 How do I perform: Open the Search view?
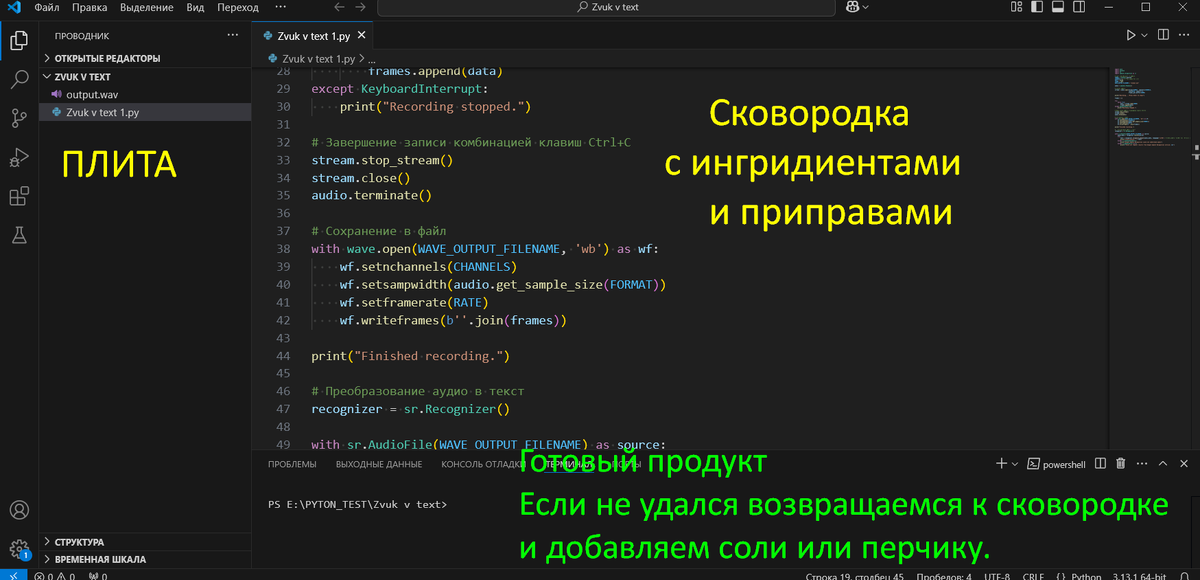pyautogui.click(x=19, y=79)
